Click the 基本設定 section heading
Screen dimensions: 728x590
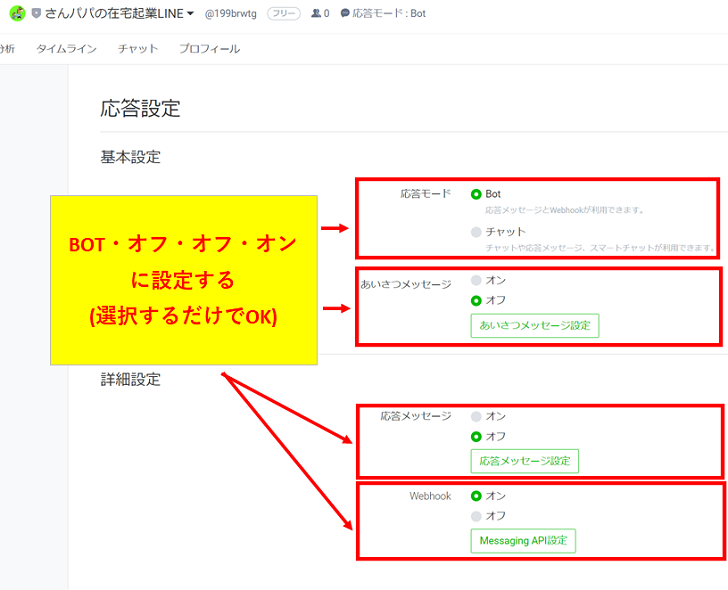[130, 157]
